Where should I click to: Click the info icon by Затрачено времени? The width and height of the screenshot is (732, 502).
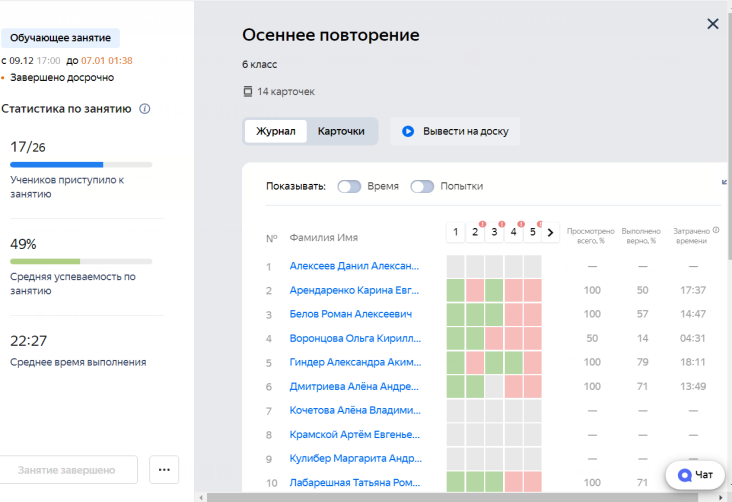click(x=716, y=230)
